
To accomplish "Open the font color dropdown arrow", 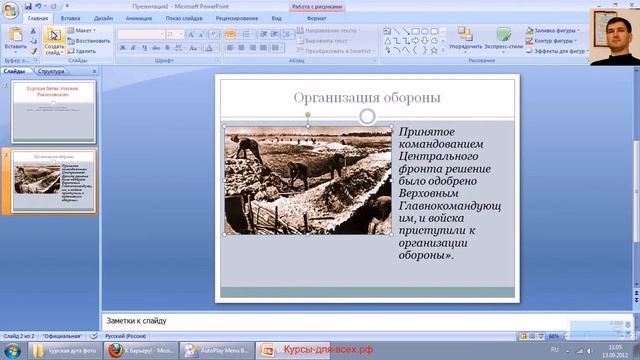I will (216, 48).
